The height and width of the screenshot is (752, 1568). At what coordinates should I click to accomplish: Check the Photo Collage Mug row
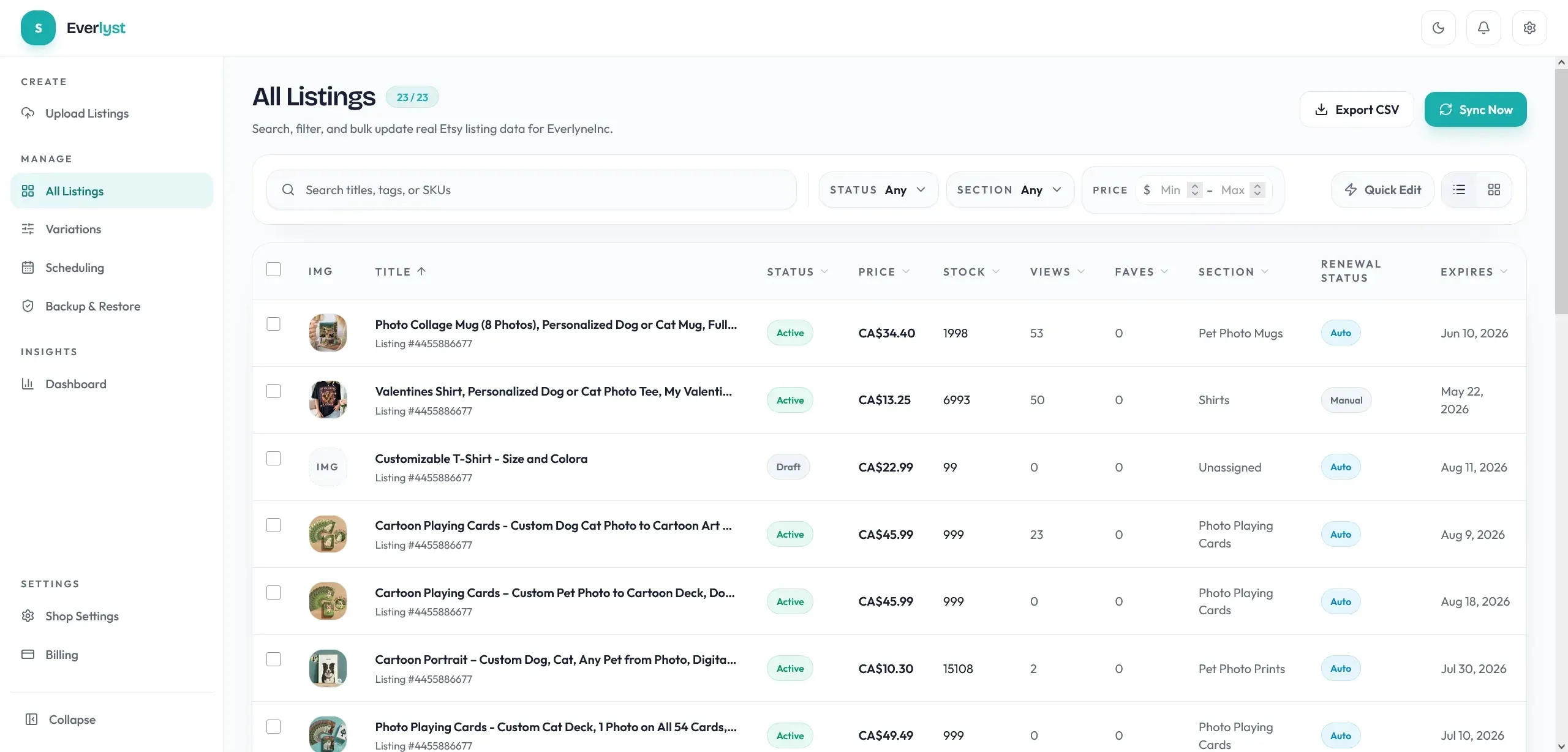coord(273,324)
